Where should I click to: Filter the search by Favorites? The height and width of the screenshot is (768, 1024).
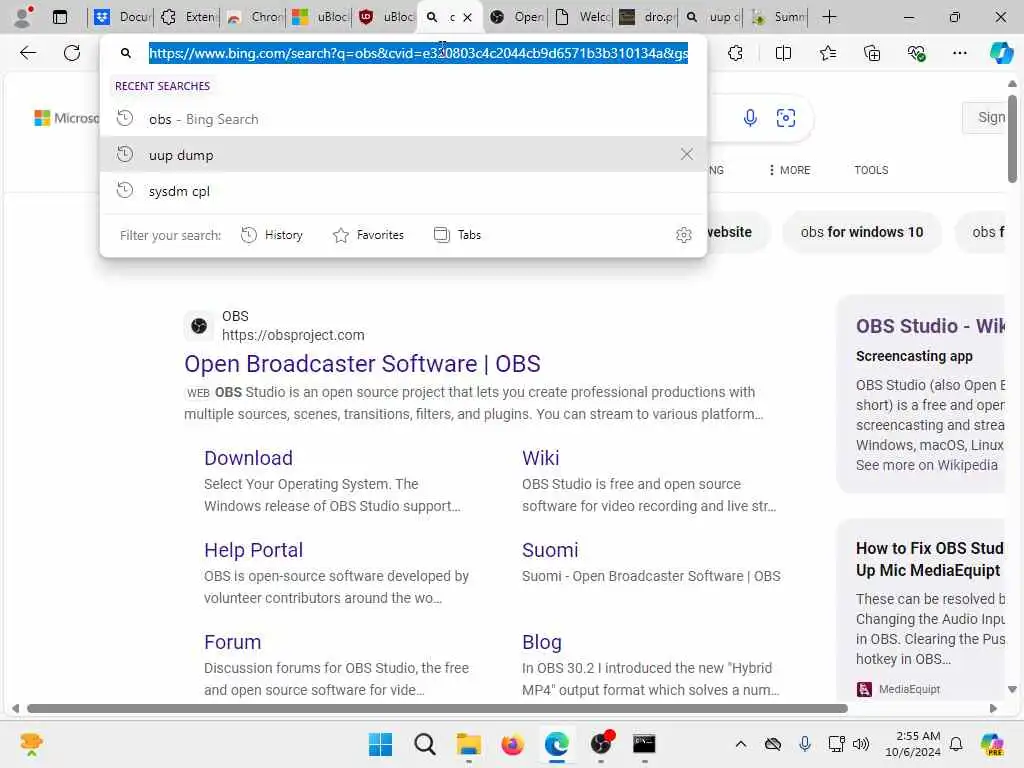pos(368,235)
